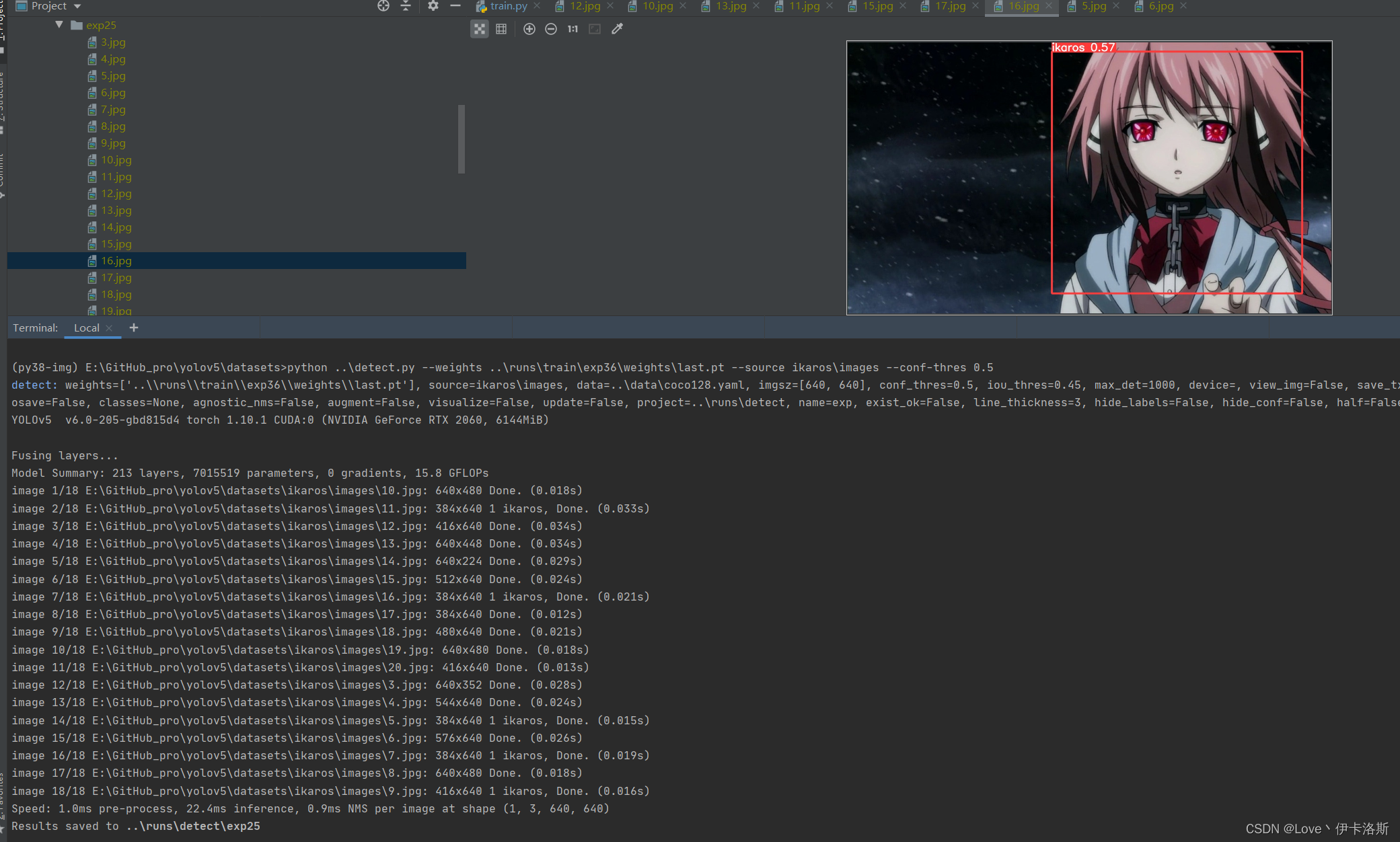Toggle the image grid overlay

click(x=501, y=29)
